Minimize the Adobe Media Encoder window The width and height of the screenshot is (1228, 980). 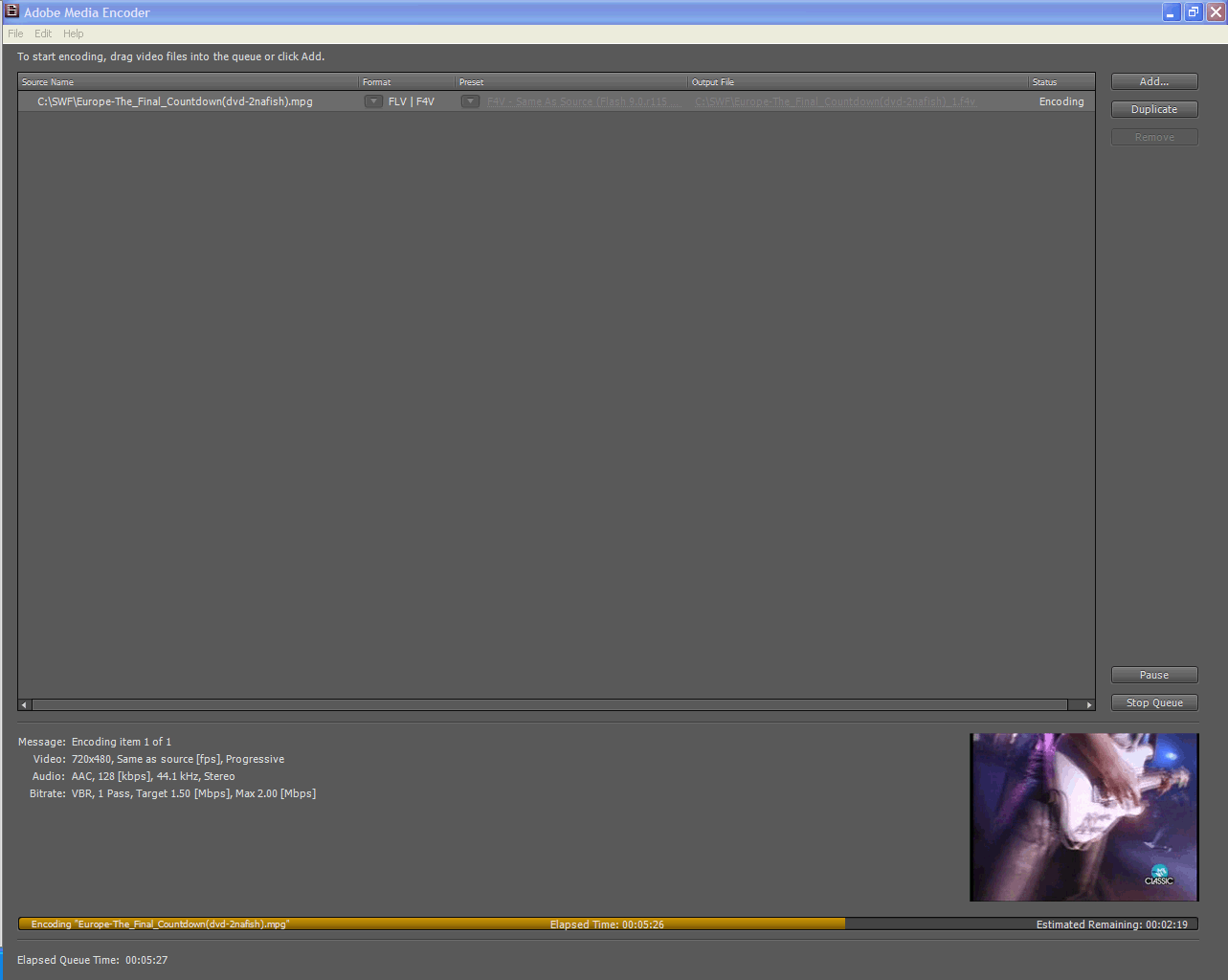tap(1172, 12)
